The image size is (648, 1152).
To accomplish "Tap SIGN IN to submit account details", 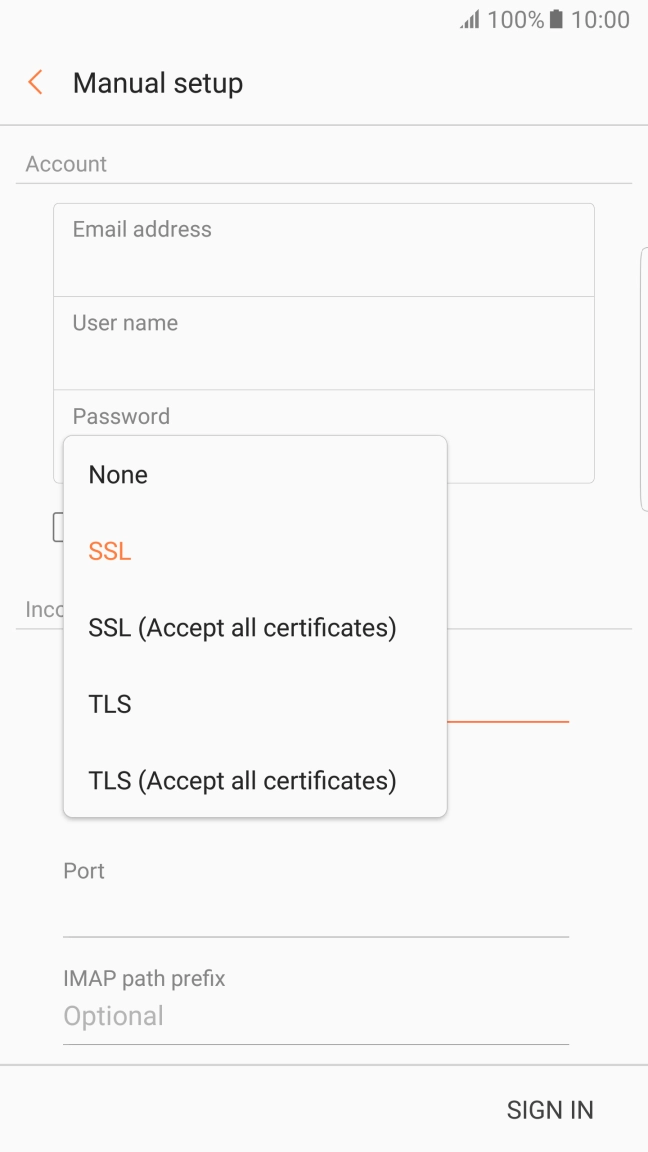I will point(550,1109).
